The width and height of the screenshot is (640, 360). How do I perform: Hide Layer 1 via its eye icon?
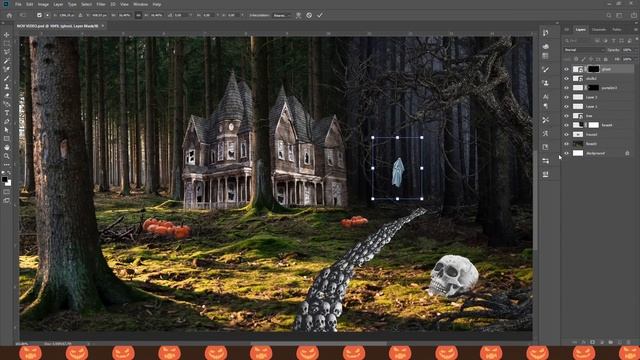click(x=567, y=107)
